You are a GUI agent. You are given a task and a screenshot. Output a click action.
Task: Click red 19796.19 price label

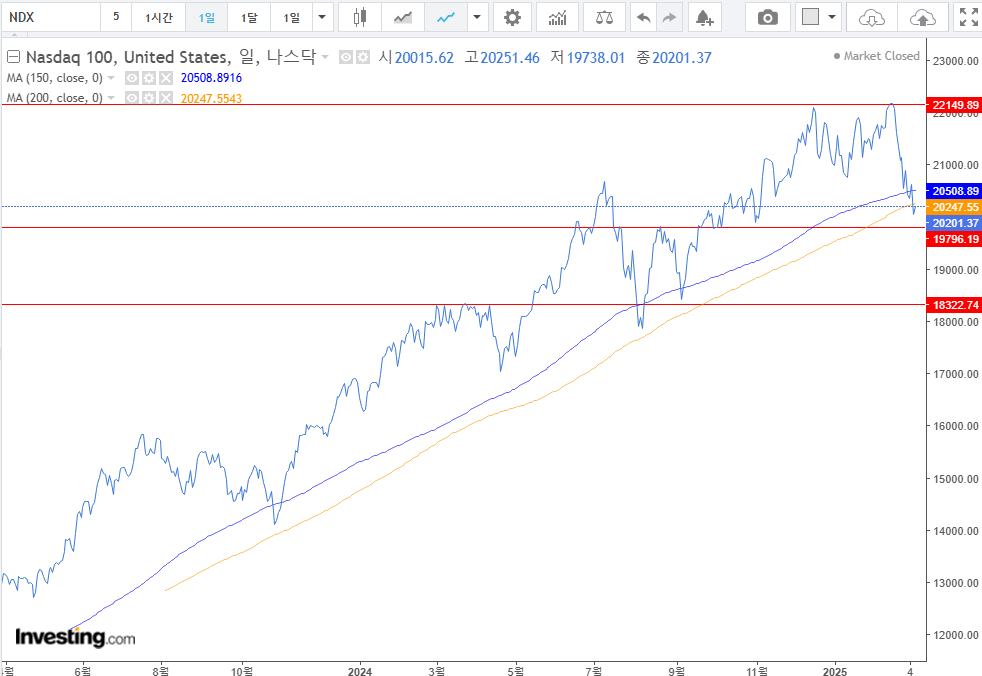[954, 239]
